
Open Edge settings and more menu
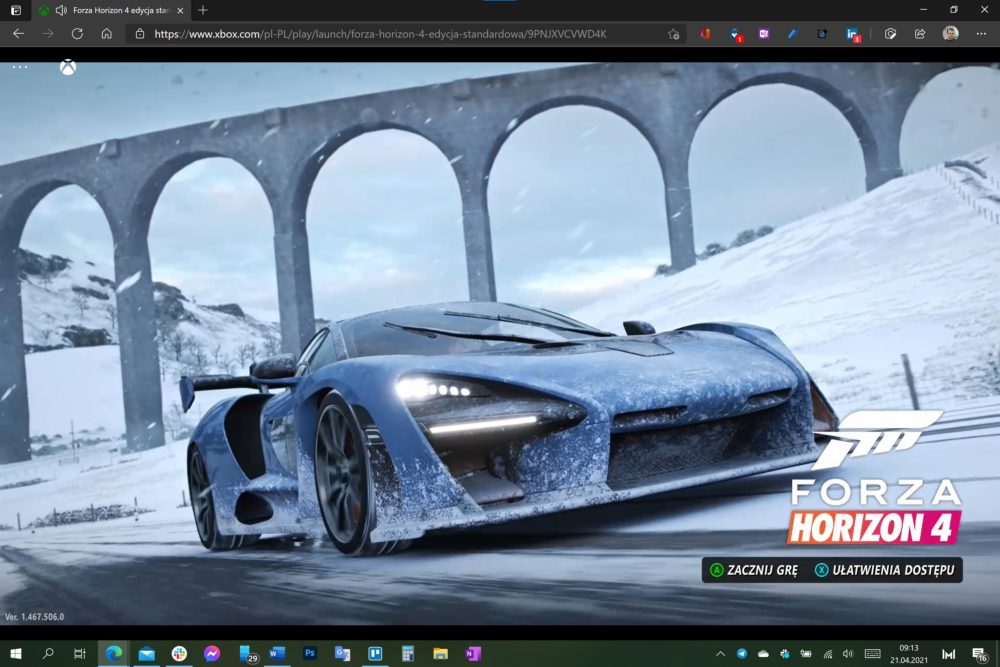pos(981,34)
